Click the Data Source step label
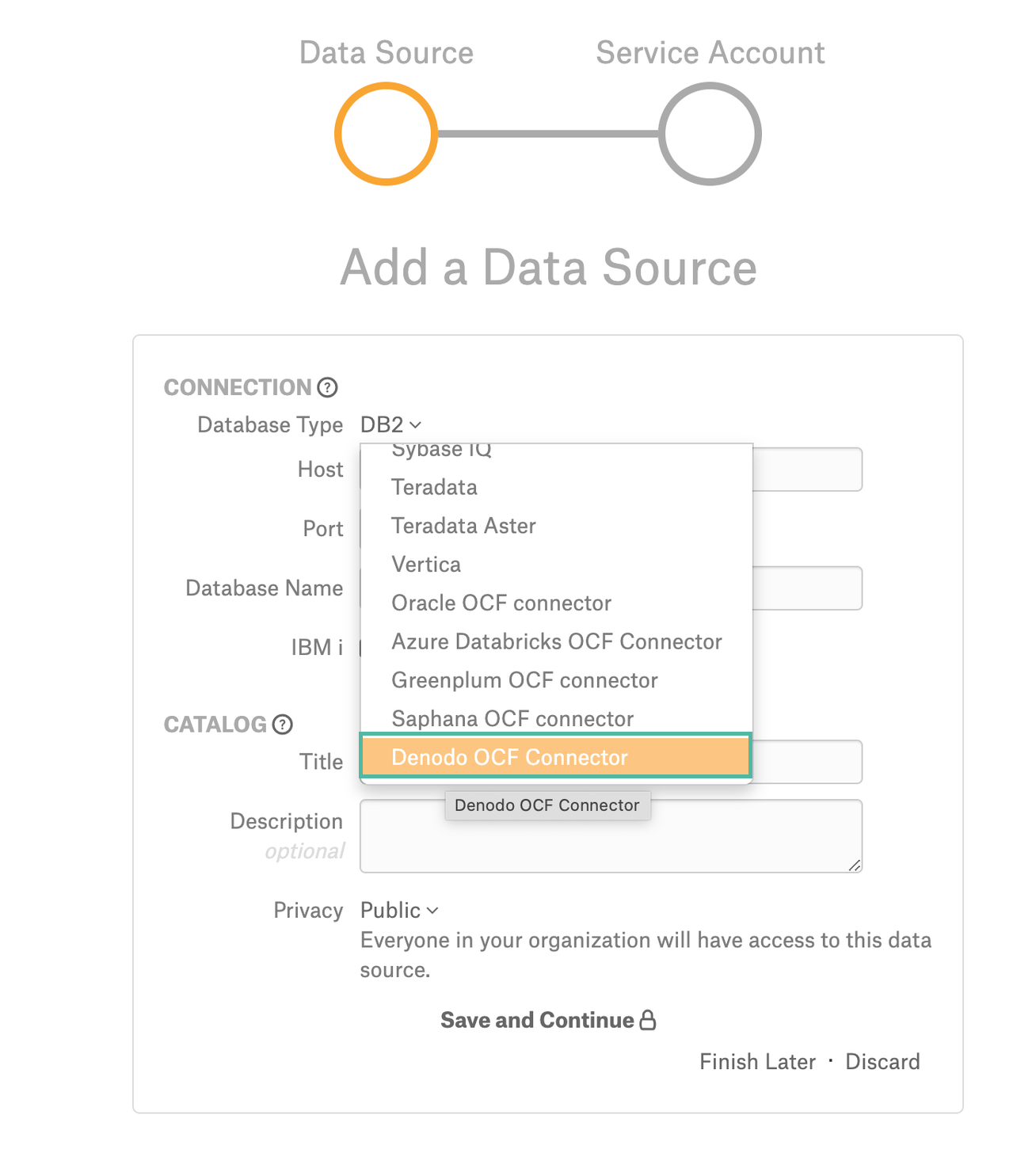This screenshot has width=1036, height=1149. [x=387, y=53]
